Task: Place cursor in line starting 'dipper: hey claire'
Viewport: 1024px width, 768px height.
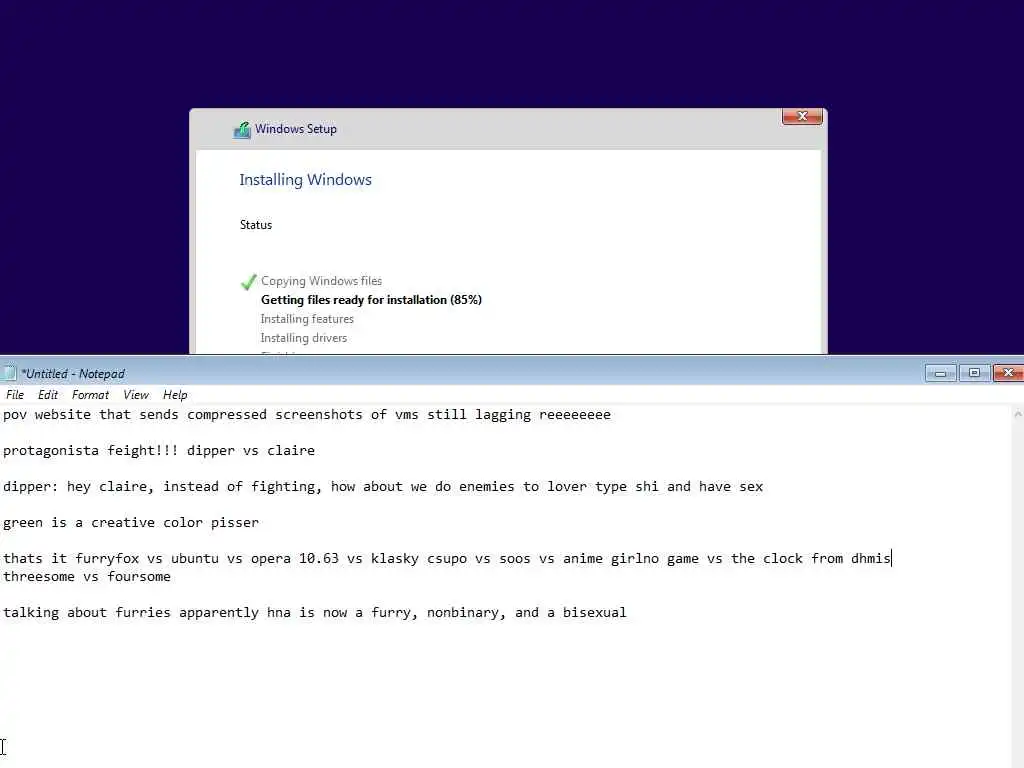Action: (383, 487)
